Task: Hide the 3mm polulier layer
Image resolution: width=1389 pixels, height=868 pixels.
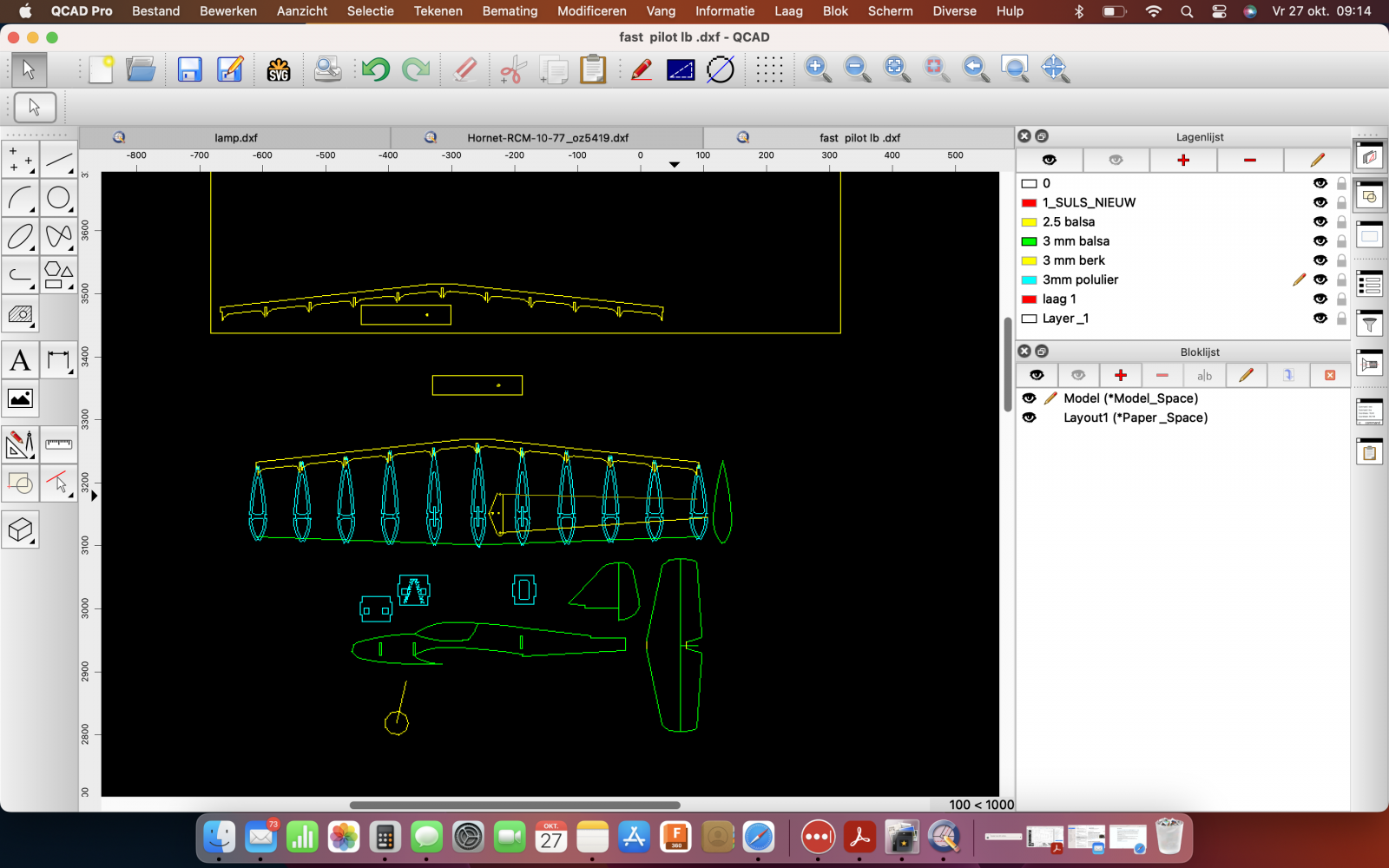Action: [1320, 279]
